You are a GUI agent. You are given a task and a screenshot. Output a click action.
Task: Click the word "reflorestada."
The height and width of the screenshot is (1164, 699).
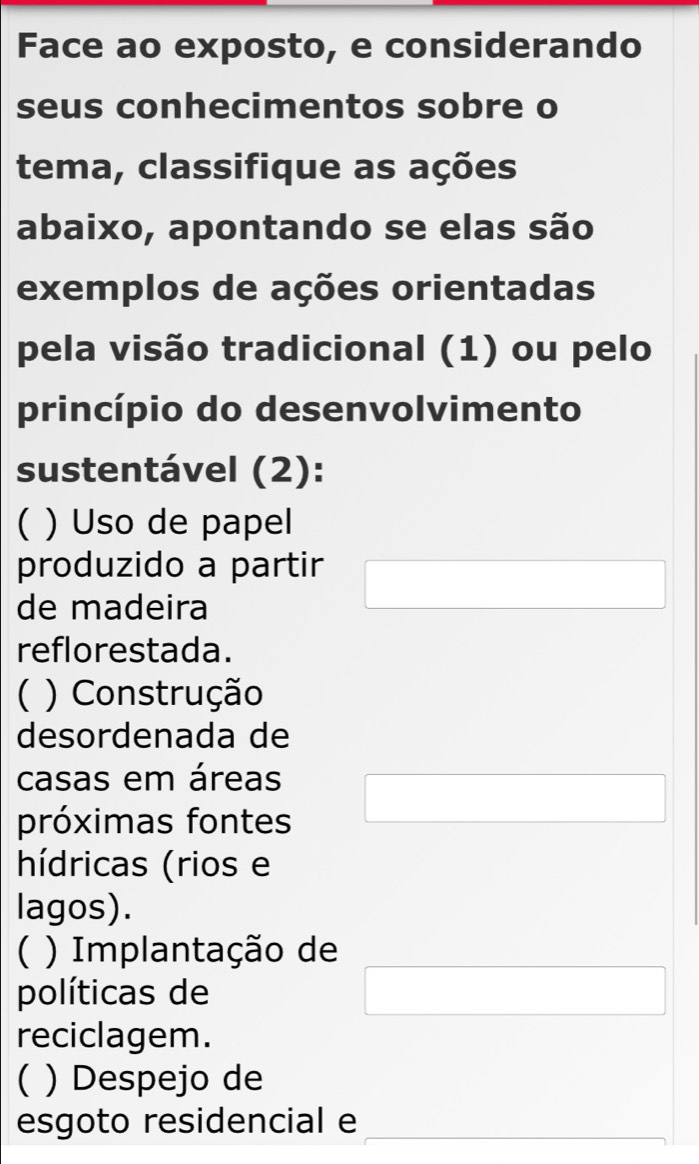point(125,650)
